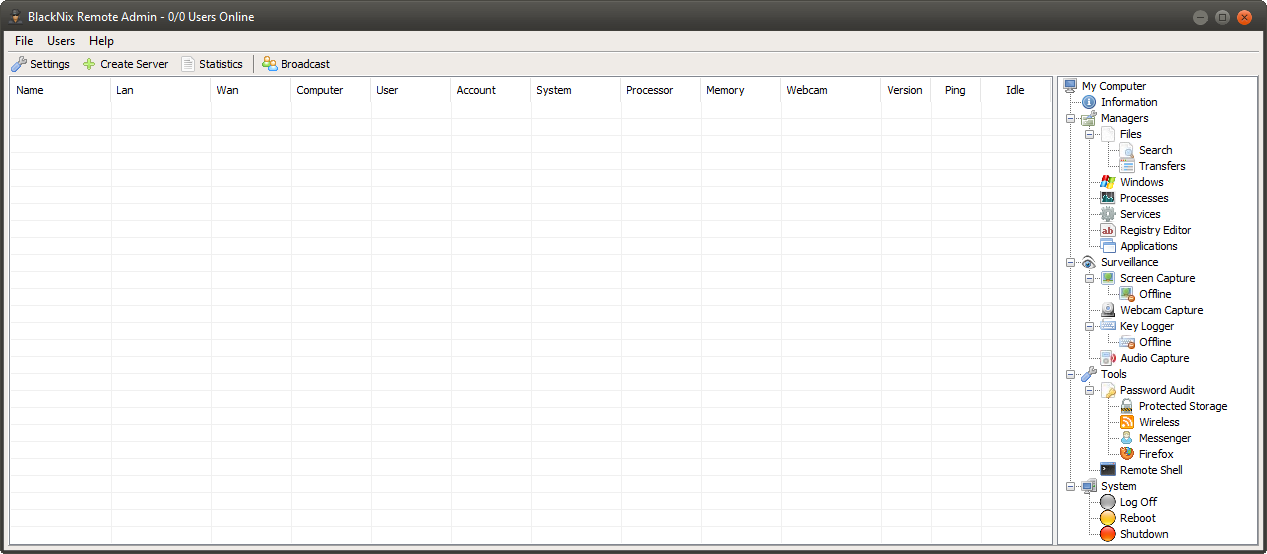Click the Wireless orange signal icon
Screen dimensions: 1267x554
pyautogui.click(x=1127, y=422)
